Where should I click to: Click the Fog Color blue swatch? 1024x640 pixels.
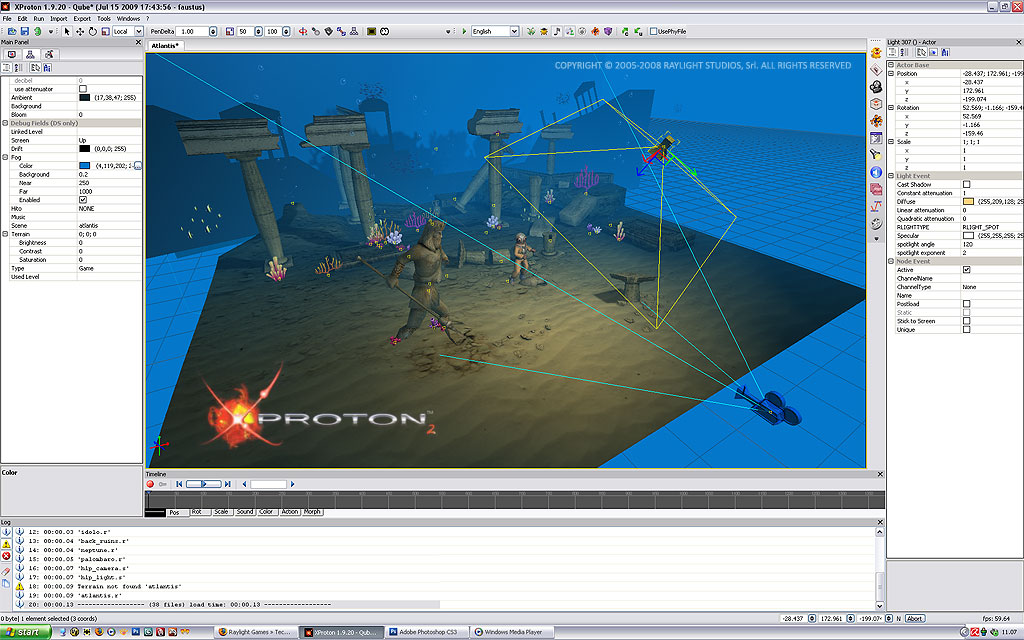click(x=85, y=166)
